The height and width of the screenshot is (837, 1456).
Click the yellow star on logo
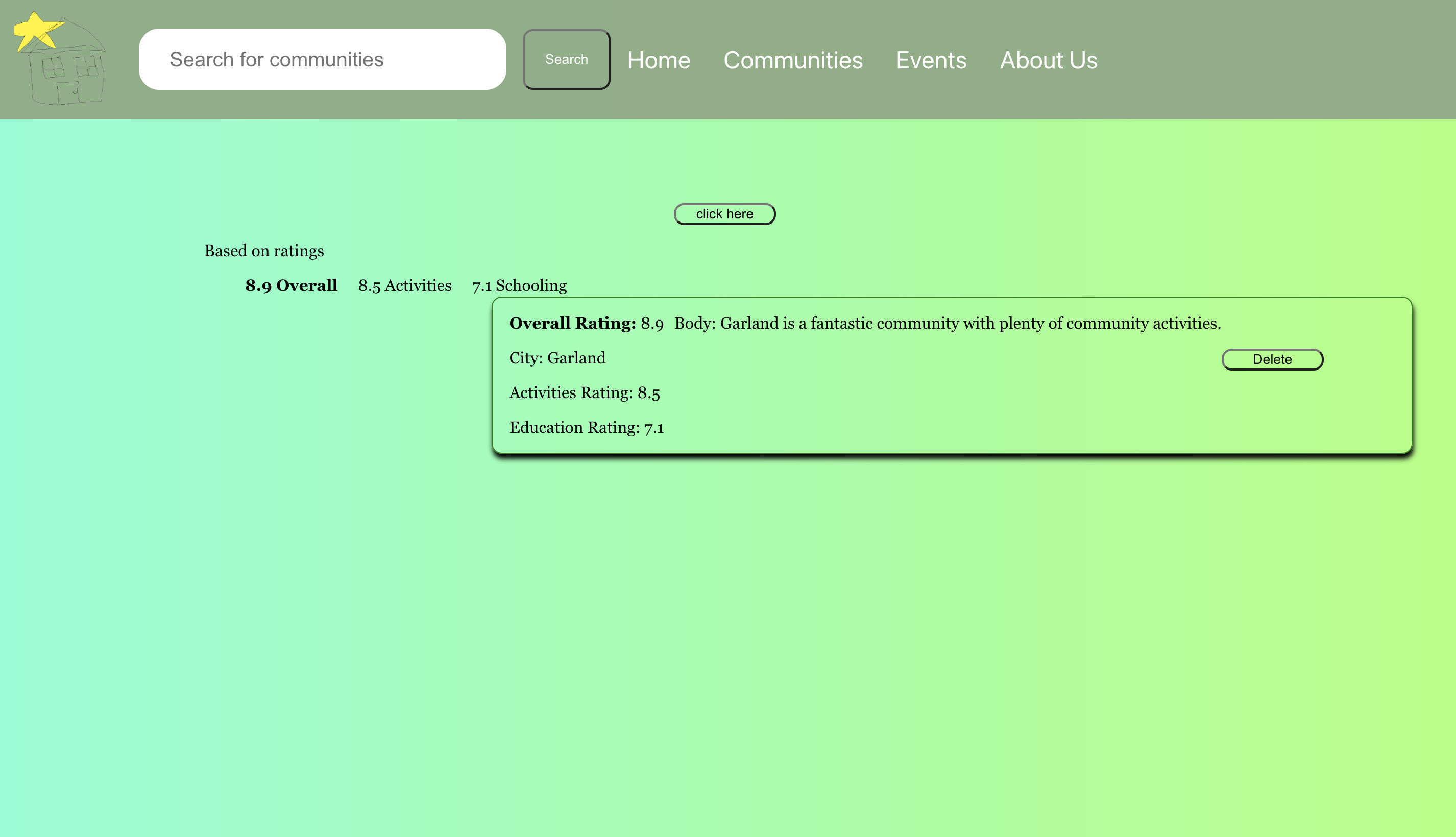[36, 30]
